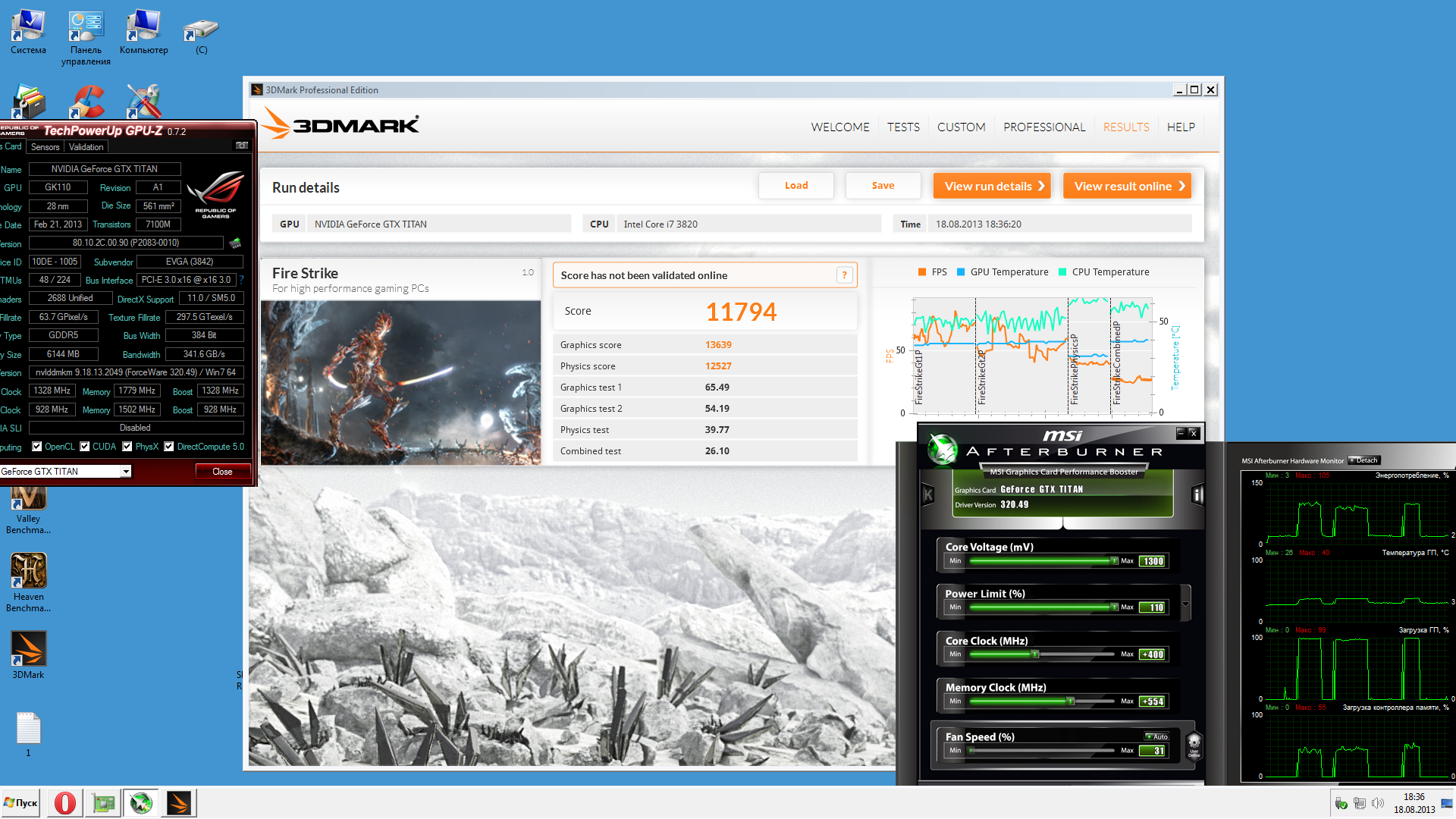Toggle the OpenCL checkbox
The image size is (1456, 819).
coord(37,447)
